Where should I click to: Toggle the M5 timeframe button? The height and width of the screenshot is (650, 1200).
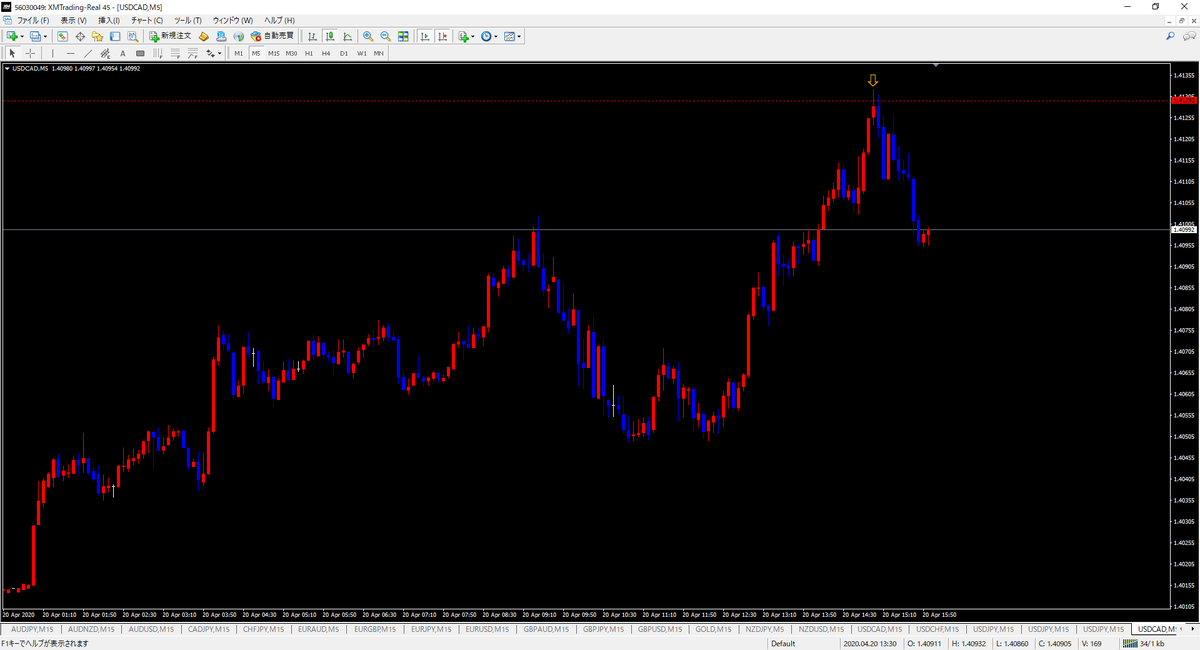(256, 53)
